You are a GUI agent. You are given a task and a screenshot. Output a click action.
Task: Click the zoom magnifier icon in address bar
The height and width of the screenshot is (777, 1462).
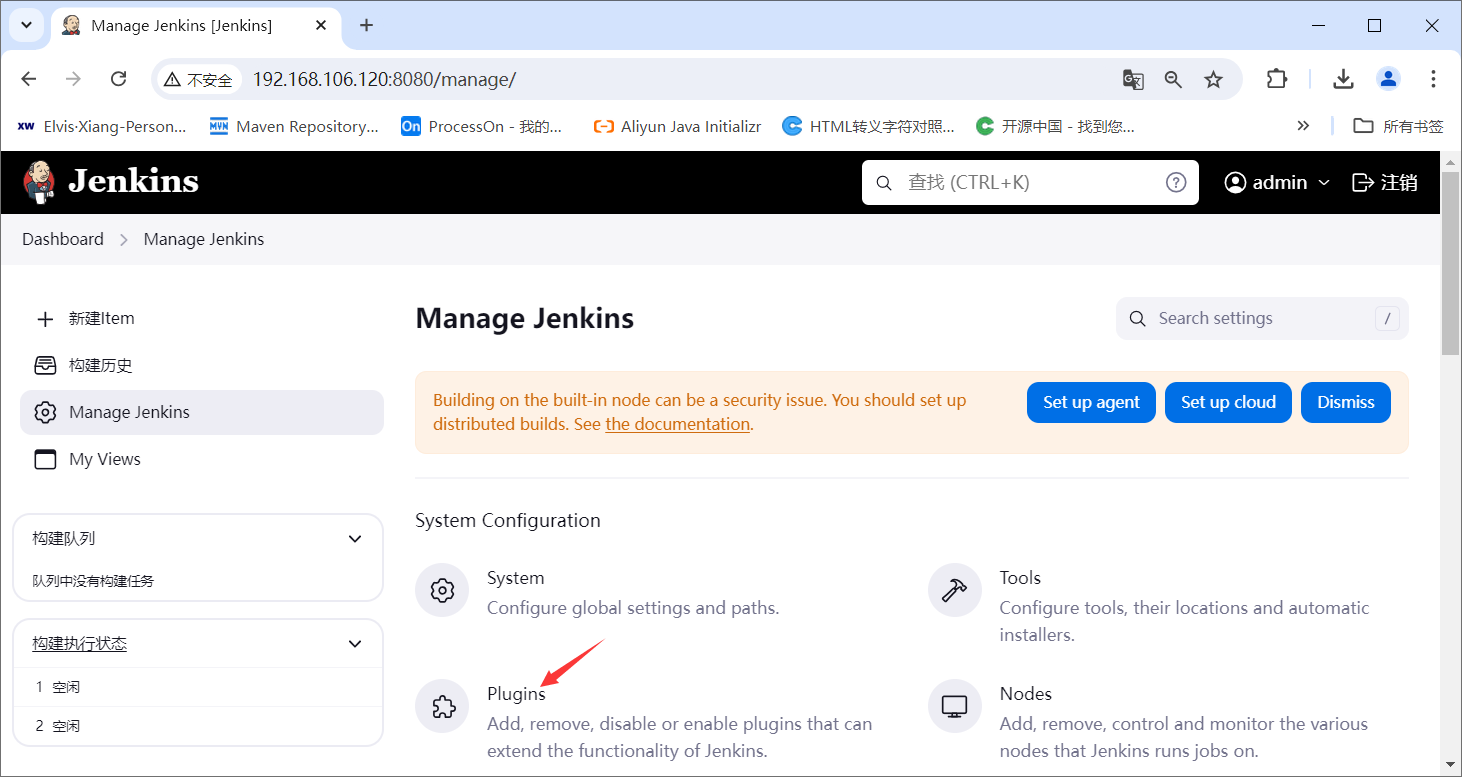(1173, 80)
